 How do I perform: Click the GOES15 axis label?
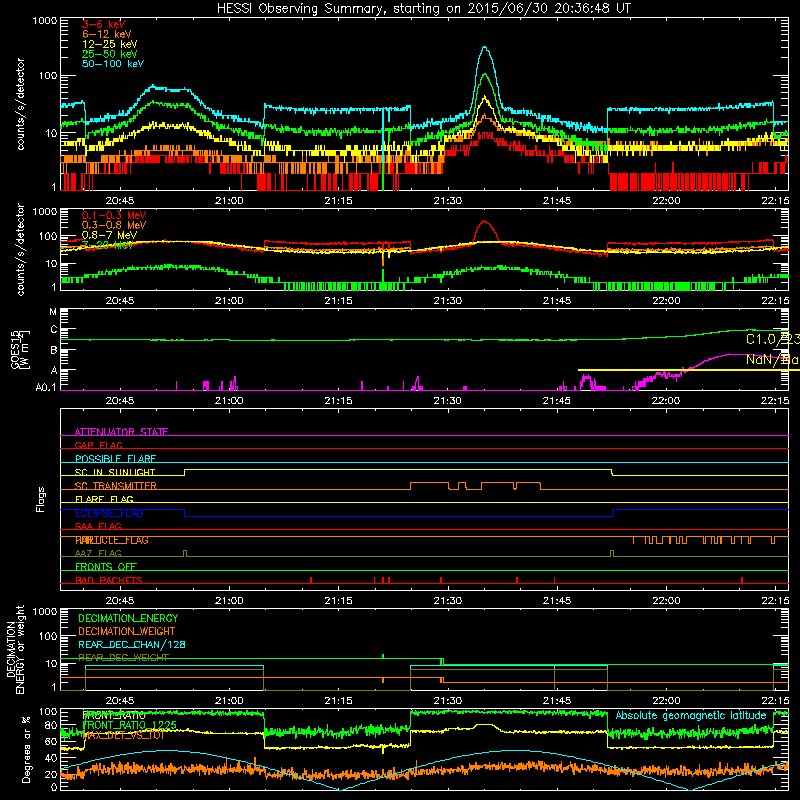pos(15,349)
